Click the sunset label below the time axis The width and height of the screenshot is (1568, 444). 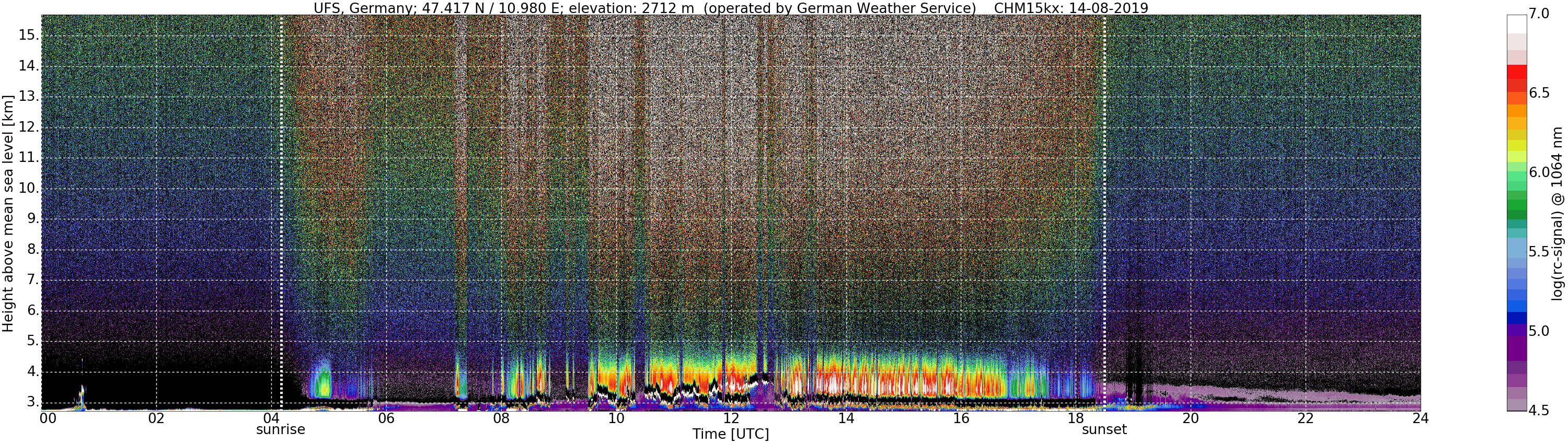click(1104, 429)
